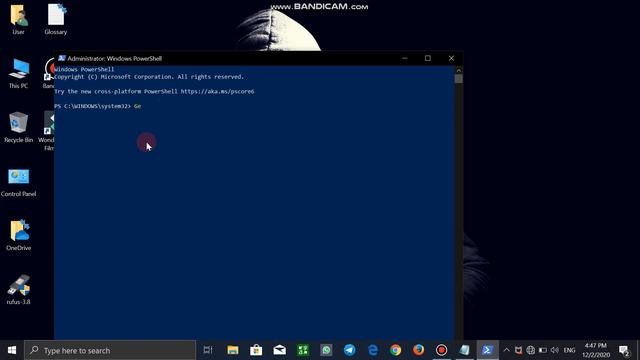Select the rufus-3.8 desktop icon

pyautogui.click(x=18, y=290)
